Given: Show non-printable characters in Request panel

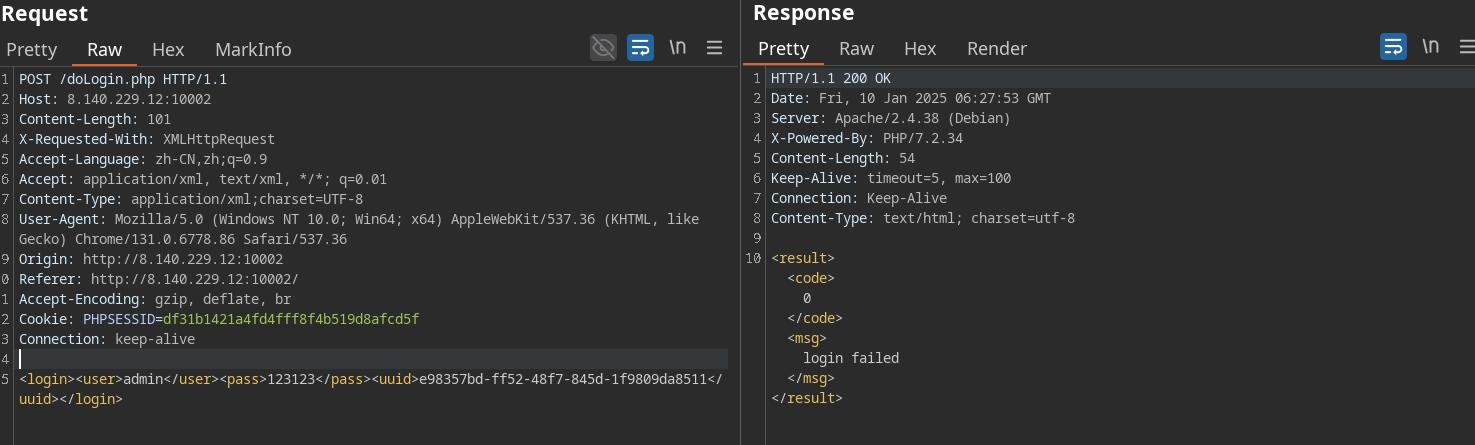Looking at the screenshot, I should (677, 47).
